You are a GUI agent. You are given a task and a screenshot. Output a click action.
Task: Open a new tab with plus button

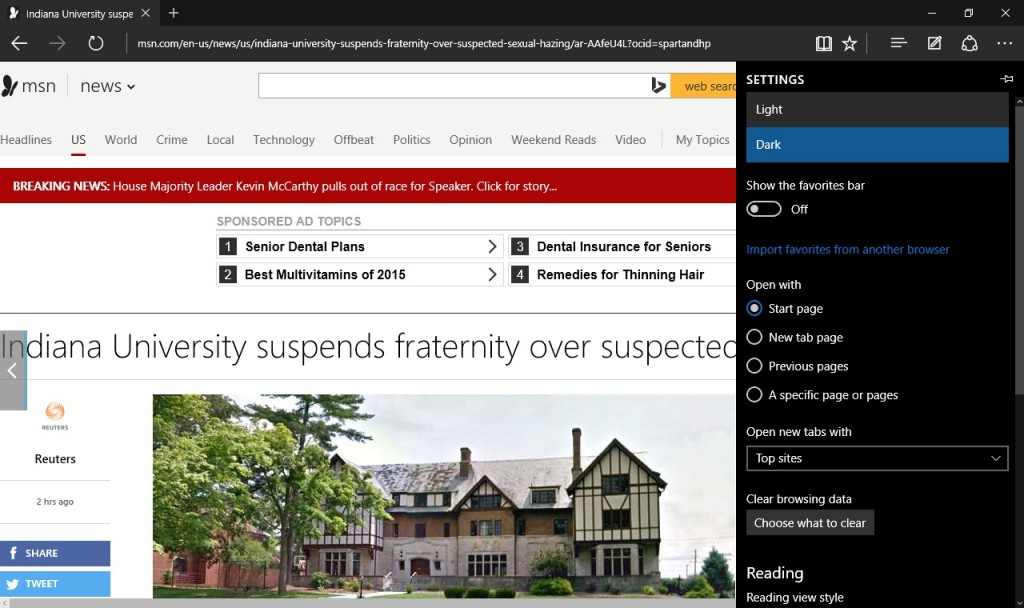tap(174, 13)
